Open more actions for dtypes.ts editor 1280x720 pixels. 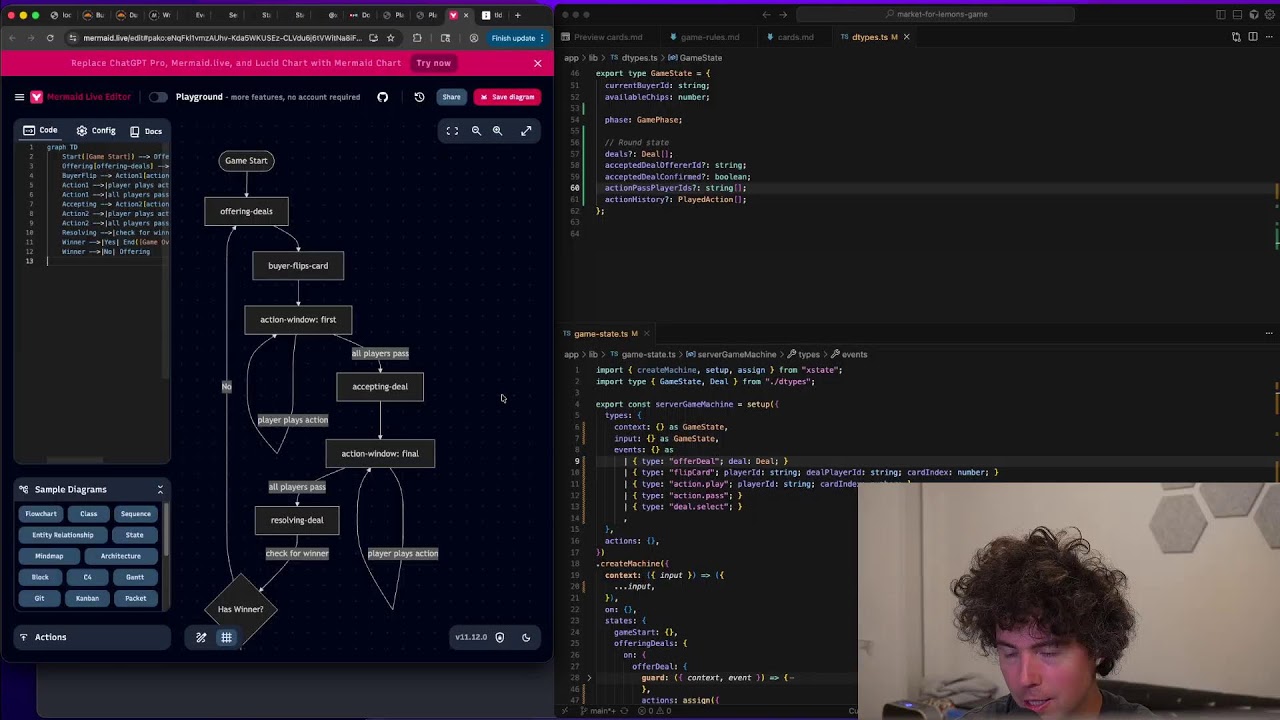pos(1268,37)
